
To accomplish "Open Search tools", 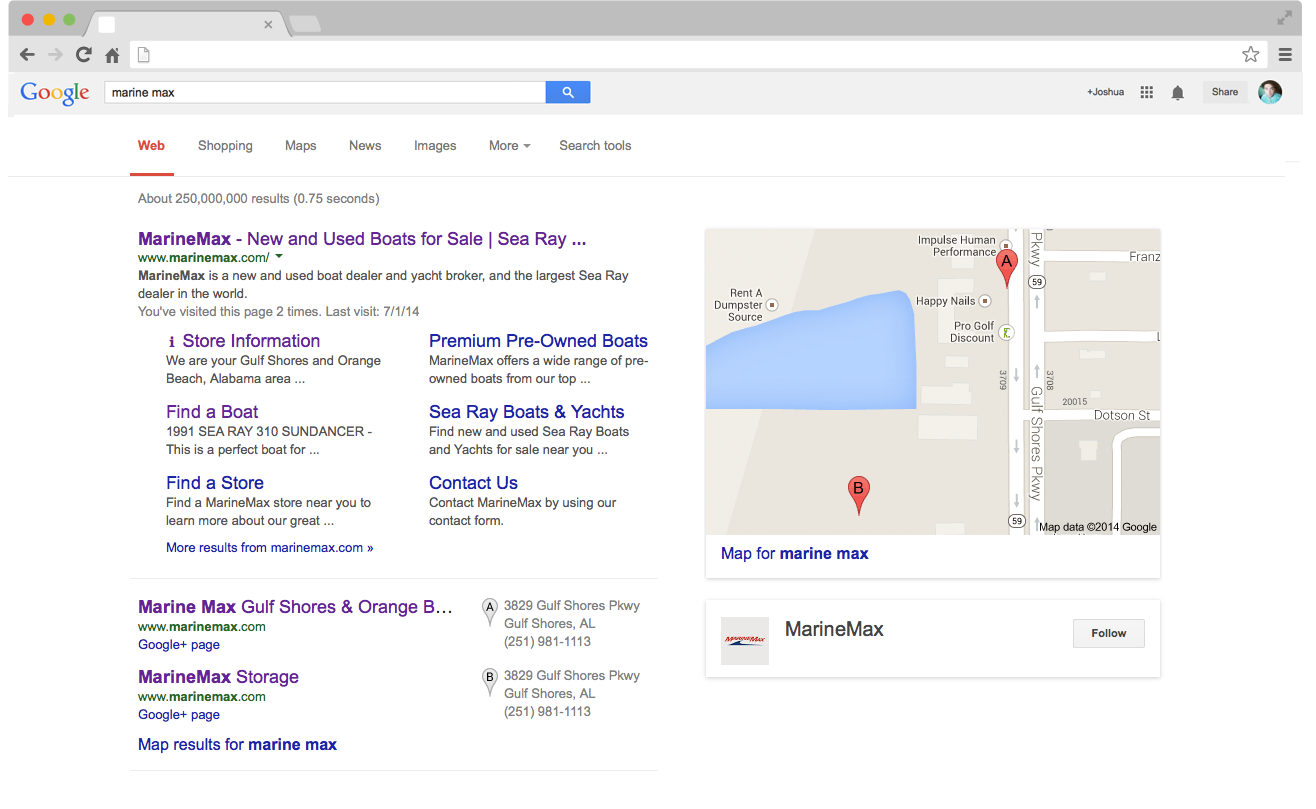I will 595,145.
